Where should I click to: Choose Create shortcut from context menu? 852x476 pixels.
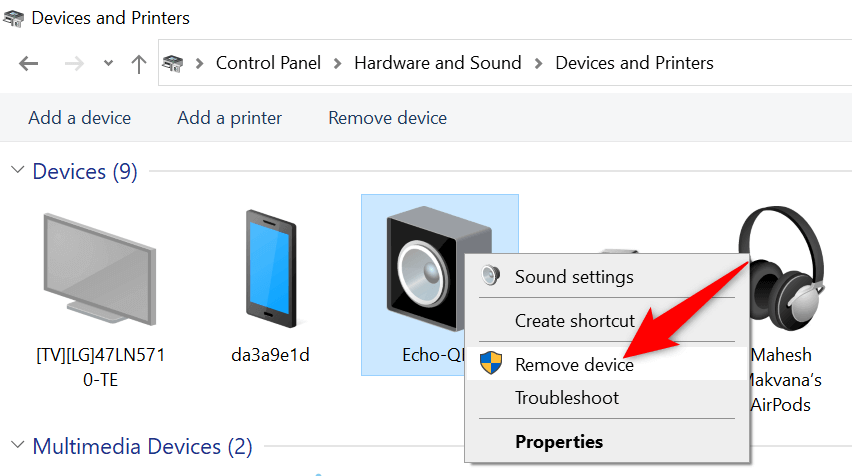point(574,321)
